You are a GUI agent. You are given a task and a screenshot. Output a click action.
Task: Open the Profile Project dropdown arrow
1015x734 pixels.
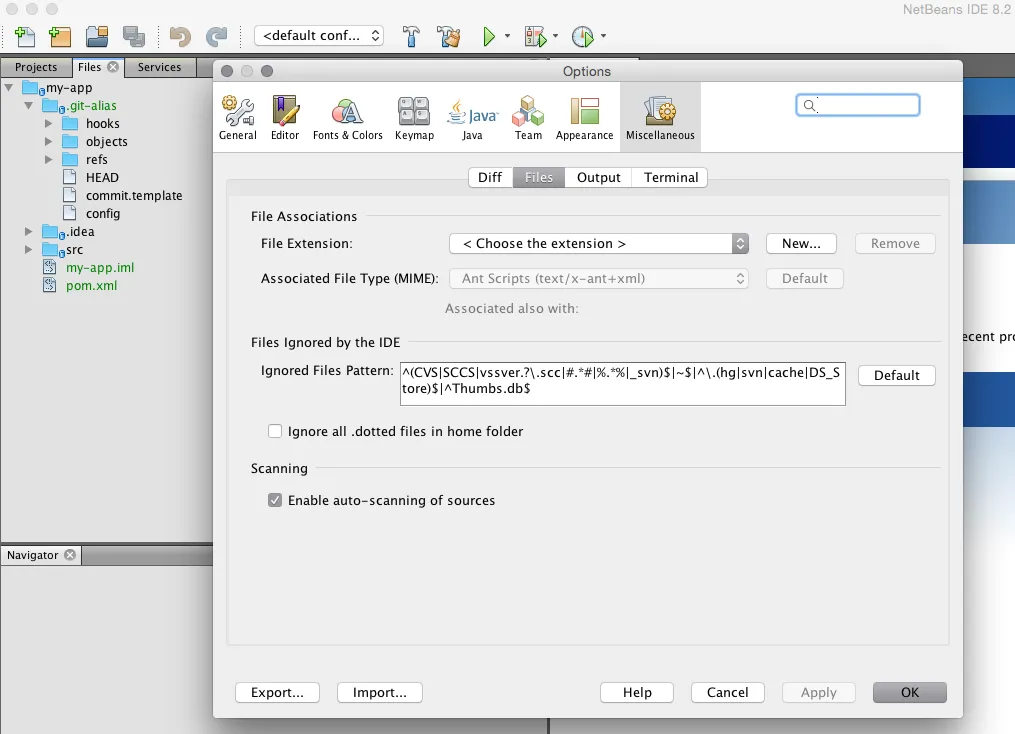[x=603, y=36]
